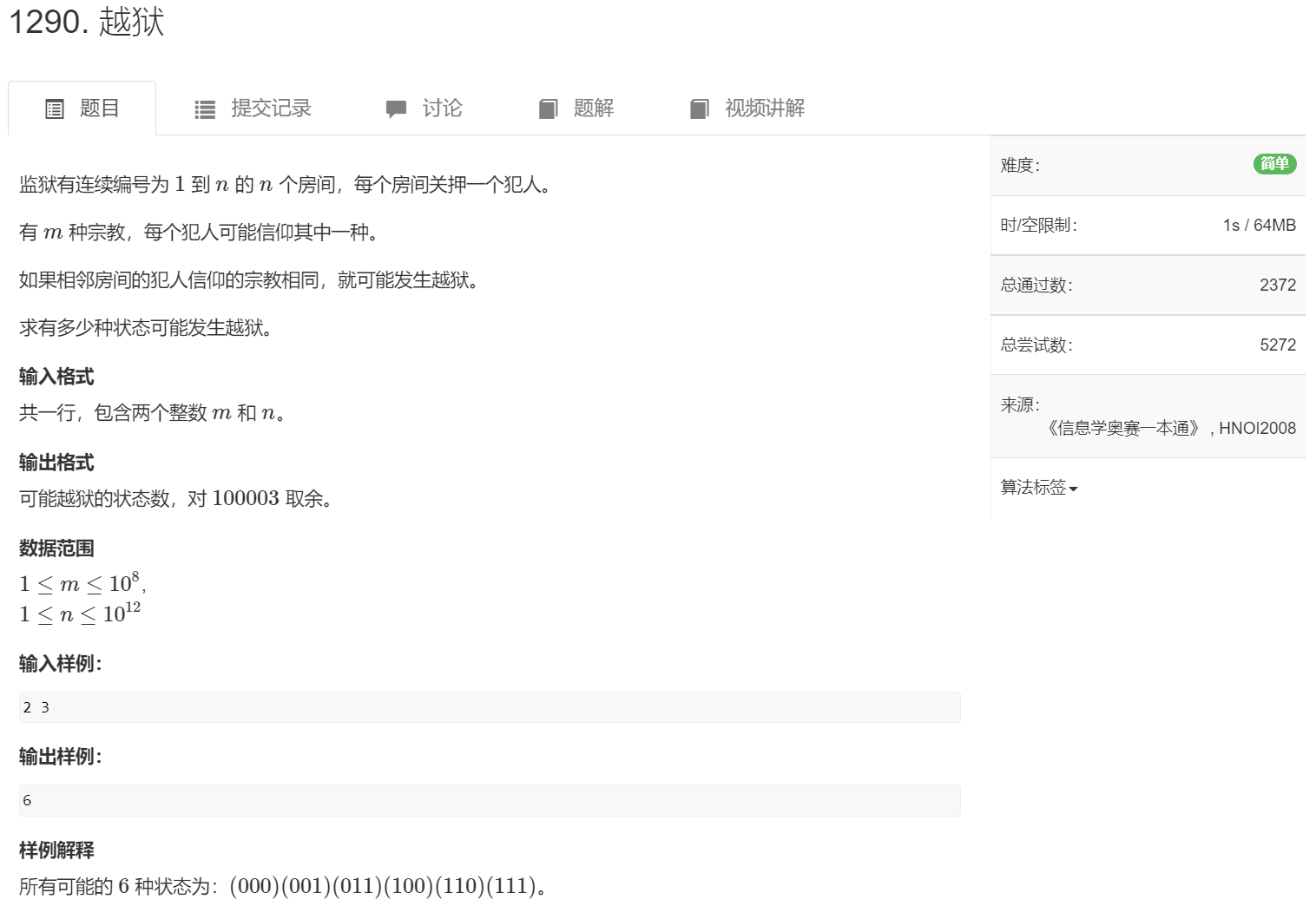Switch to the 提交记录 tab
The image size is (1316, 906).
[x=253, y=108]
